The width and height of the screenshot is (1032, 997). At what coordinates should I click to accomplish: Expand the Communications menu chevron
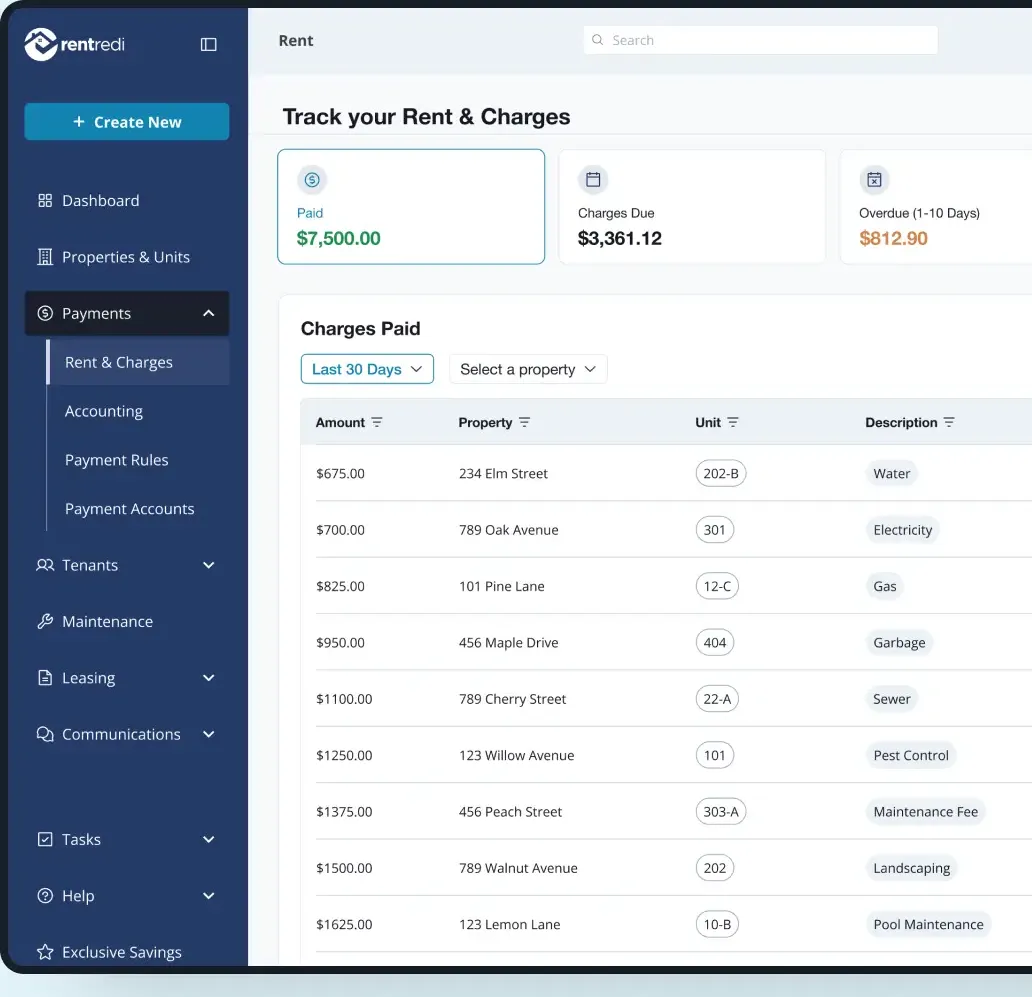pos(209,734)
